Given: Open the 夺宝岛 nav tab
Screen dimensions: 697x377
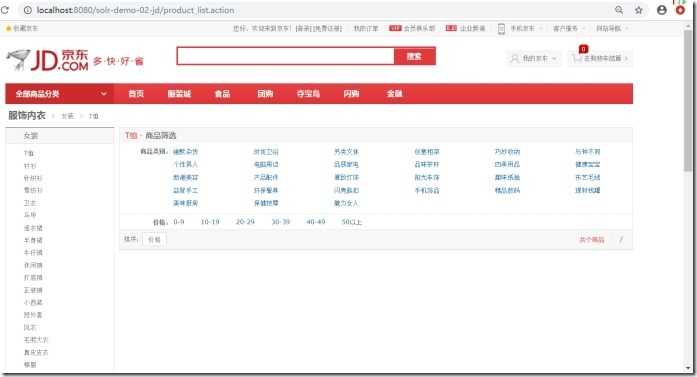Looking at the screenshot, I should (308, 94).
